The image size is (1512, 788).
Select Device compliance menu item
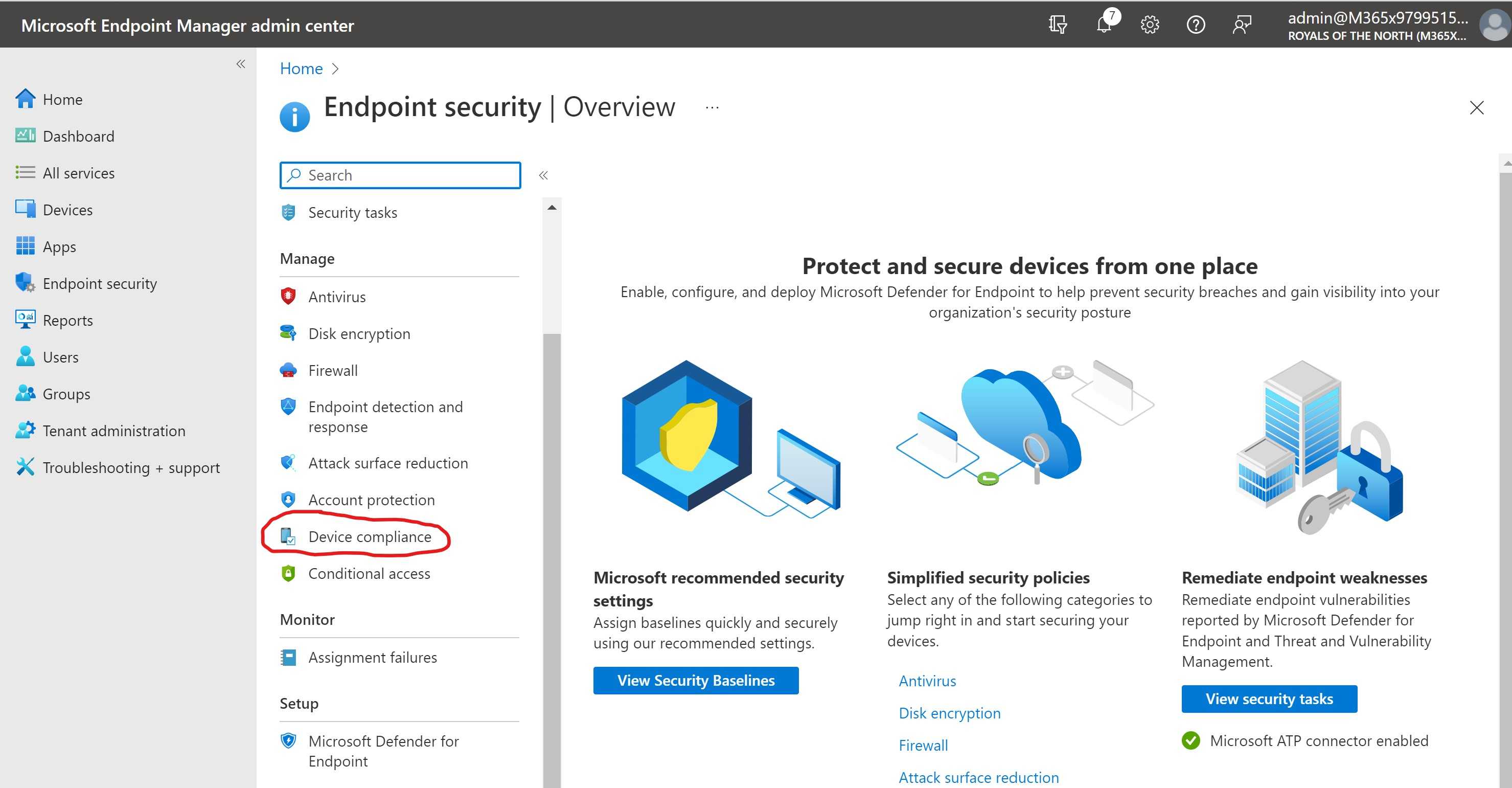pyautogui.click(x=369, y=537)
